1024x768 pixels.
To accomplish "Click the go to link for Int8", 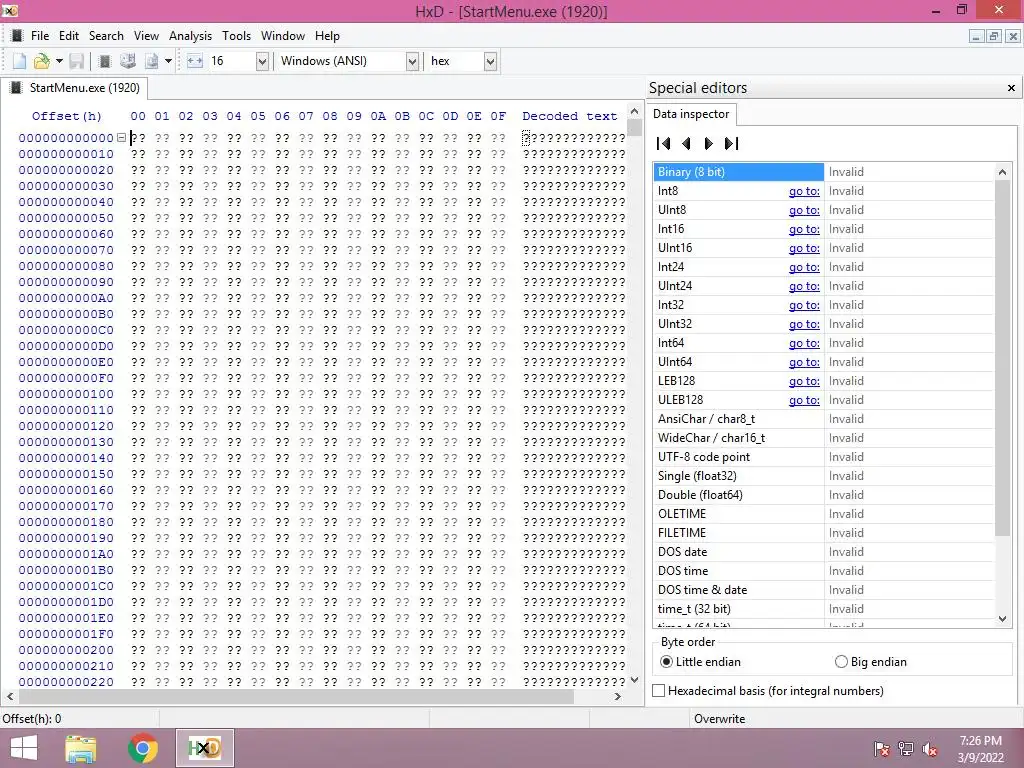I will [x=804, y=191].
